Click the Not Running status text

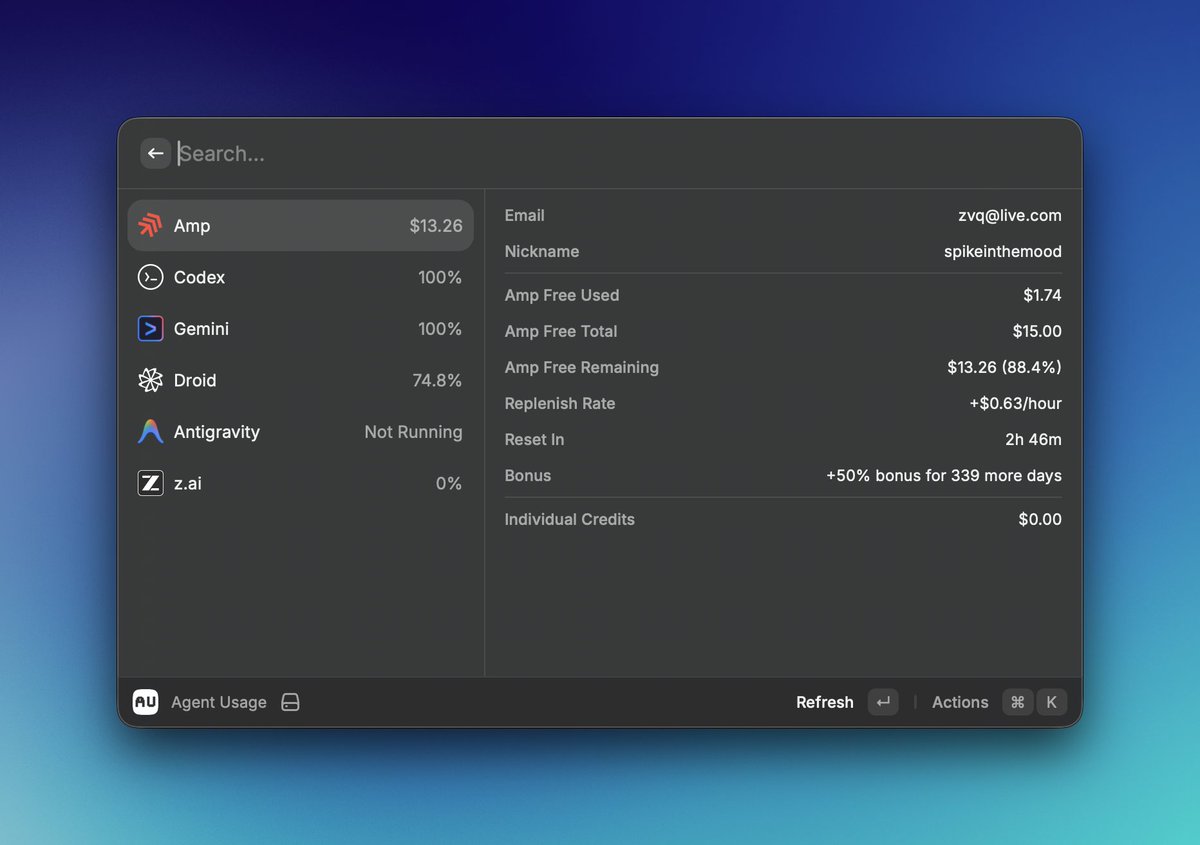(x=413, y=432)
